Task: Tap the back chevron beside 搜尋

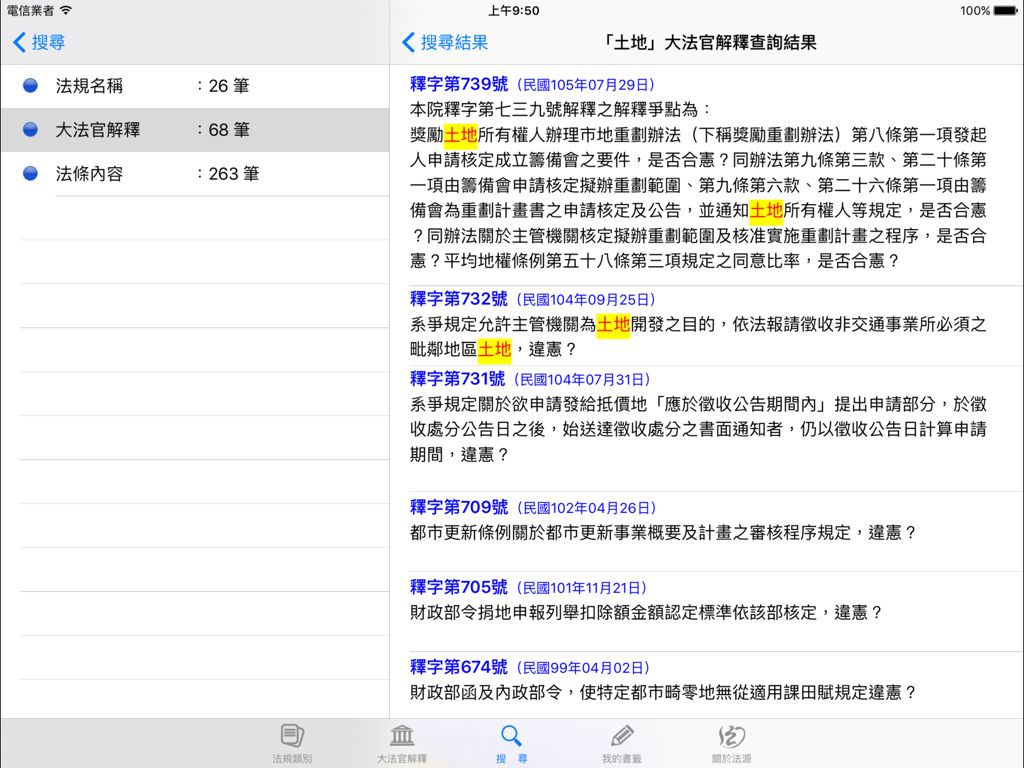Action: coord(21,43)
